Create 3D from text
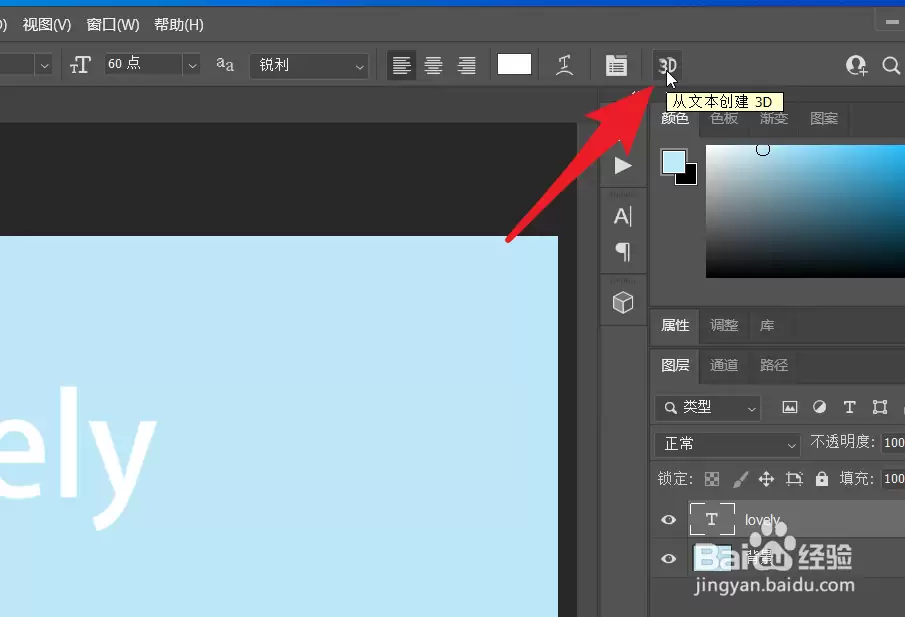This screenshot has width=905, height=617. (667, 65)
